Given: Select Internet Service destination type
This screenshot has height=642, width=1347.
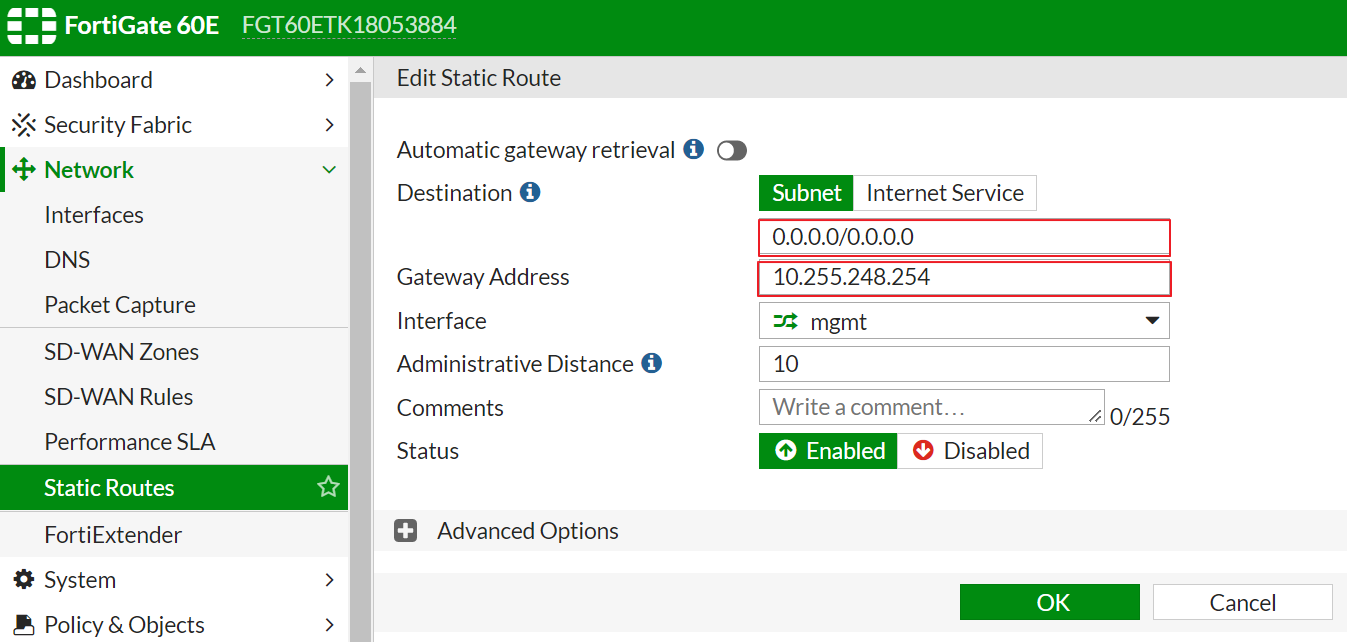Looking at the screenshot, I should (944, 193).
